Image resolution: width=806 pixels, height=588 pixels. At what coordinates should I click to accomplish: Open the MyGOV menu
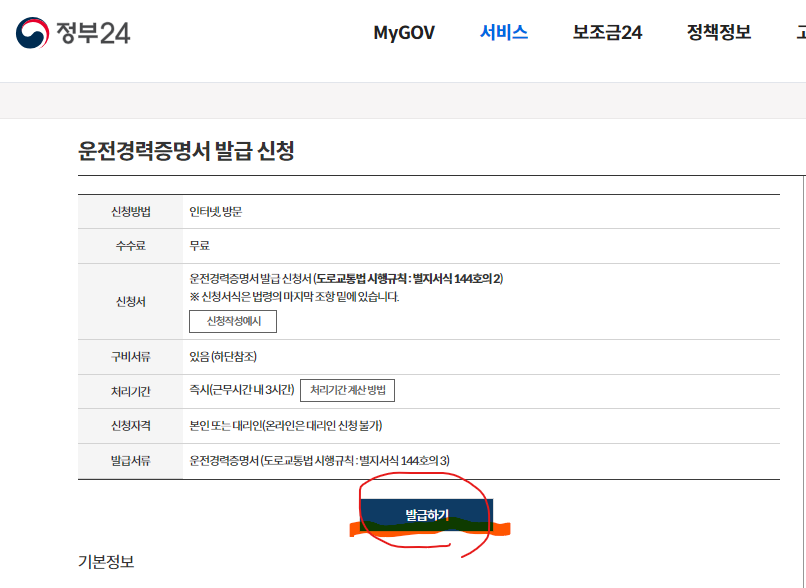[x=404, y=32]
